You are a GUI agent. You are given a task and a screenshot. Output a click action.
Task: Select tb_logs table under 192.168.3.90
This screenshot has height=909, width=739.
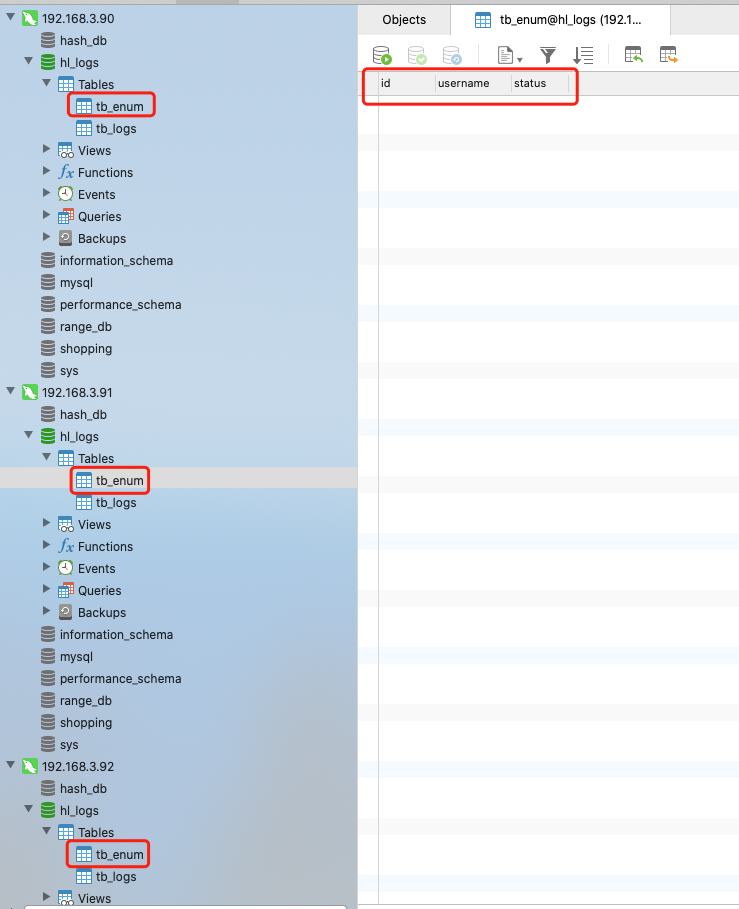click(115, 128)
